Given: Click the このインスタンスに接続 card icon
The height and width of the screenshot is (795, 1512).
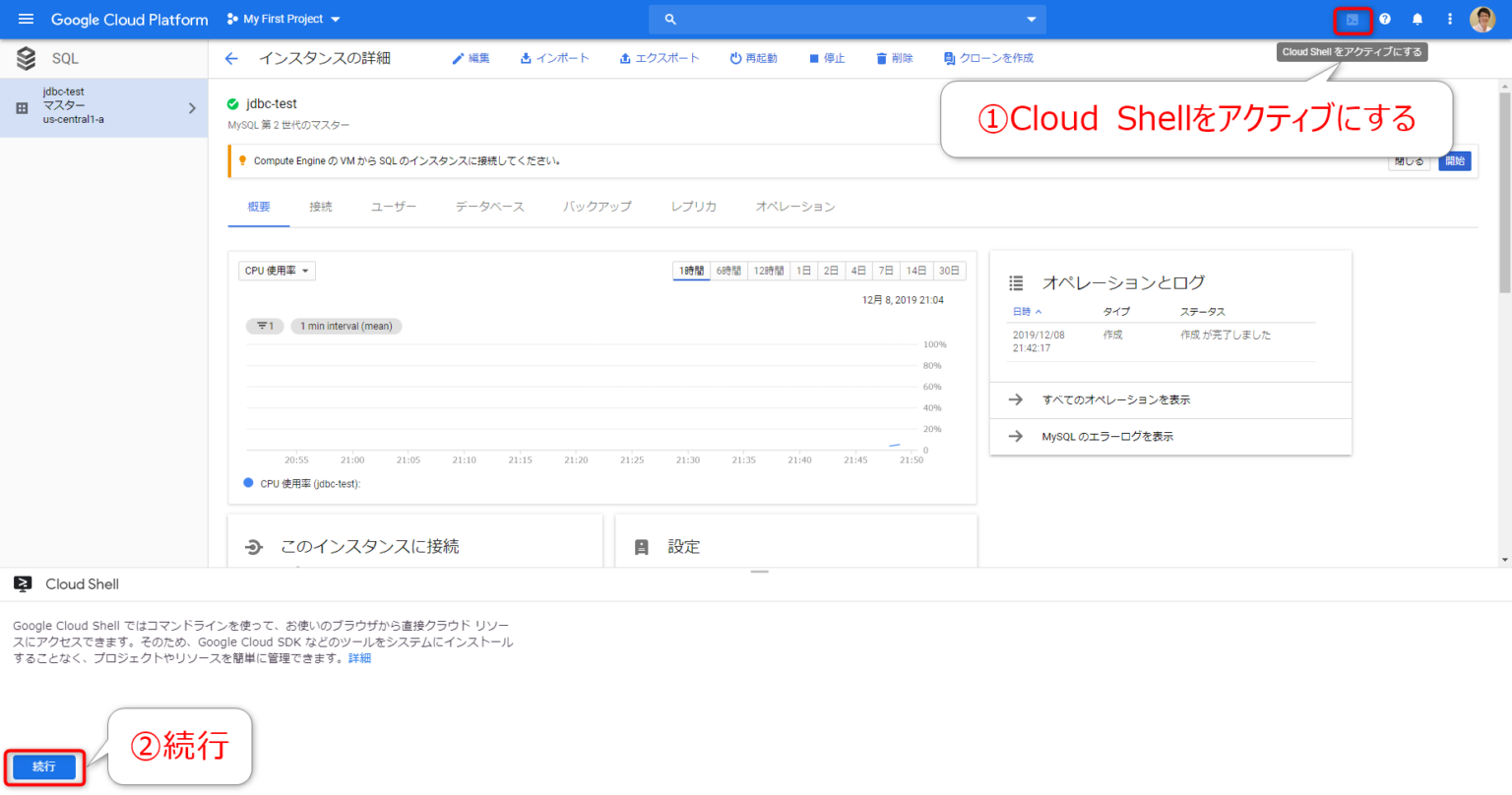Looking at the screenshot, I should (254, 547).
